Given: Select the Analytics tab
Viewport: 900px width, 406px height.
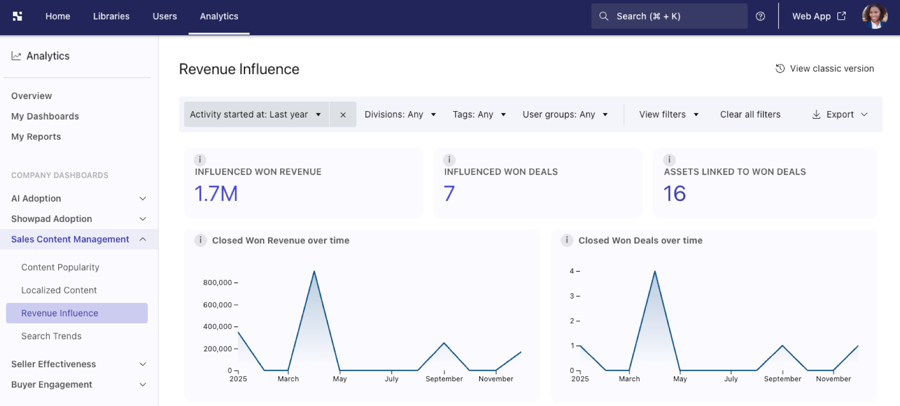Looking at the screenshot, I should coord(219,16).
